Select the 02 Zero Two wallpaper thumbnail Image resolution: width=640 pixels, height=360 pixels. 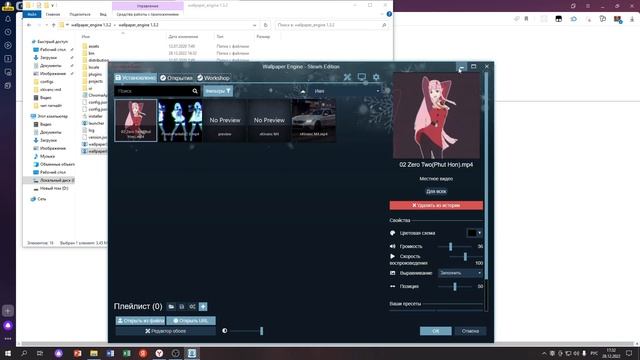(x=136, y=120)
